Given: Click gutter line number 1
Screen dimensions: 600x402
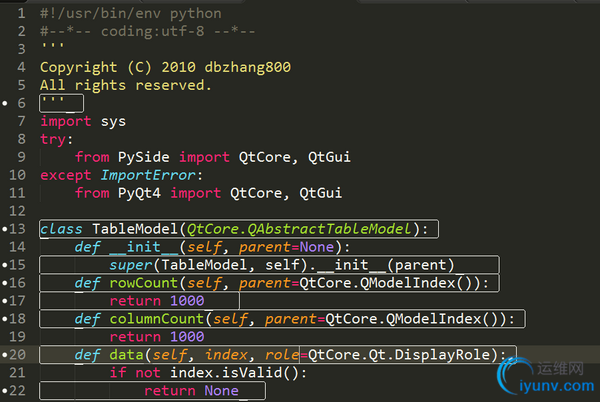Looking at the screenshot, I should coord(21,14).
